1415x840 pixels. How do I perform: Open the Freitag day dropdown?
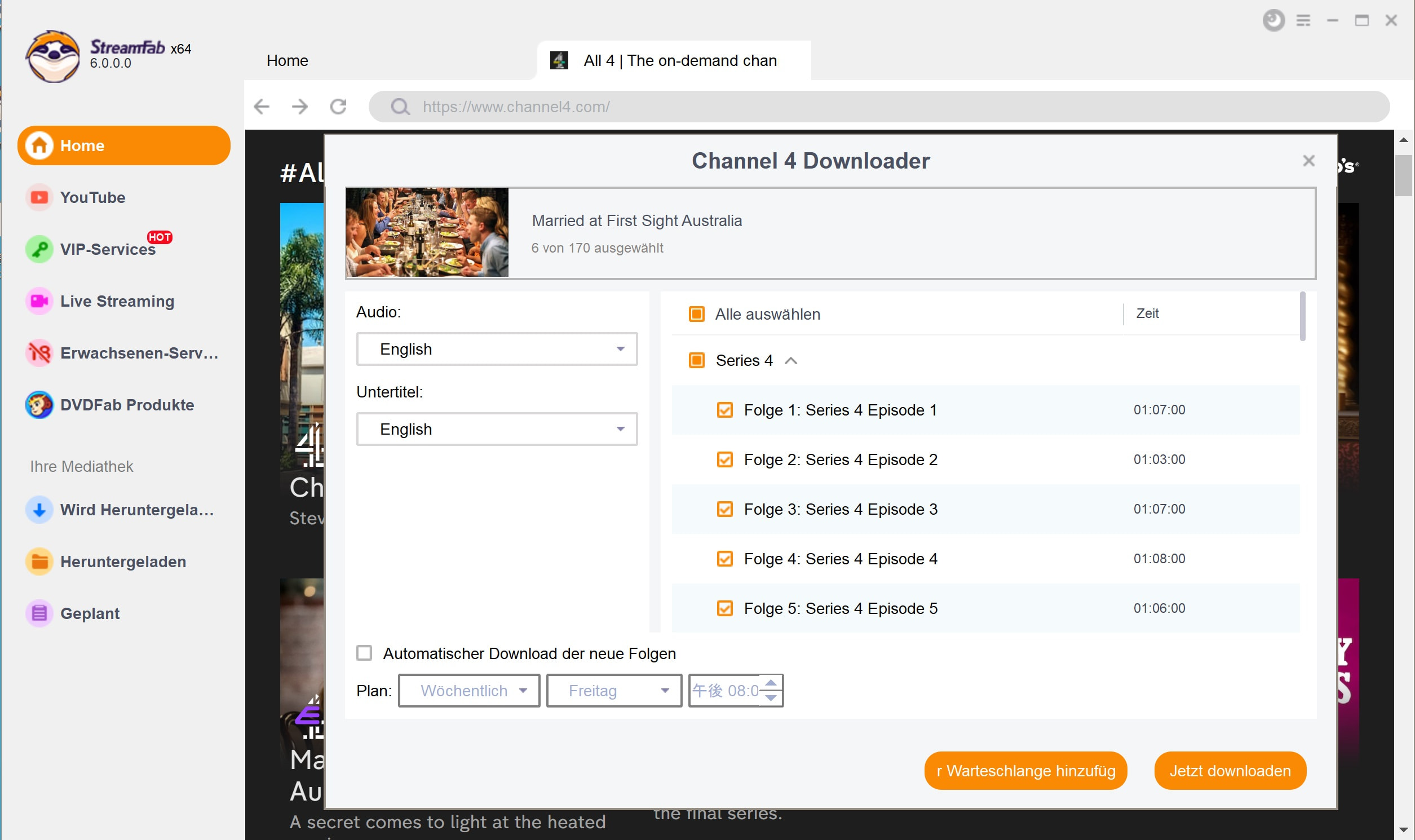pos(614,691)
